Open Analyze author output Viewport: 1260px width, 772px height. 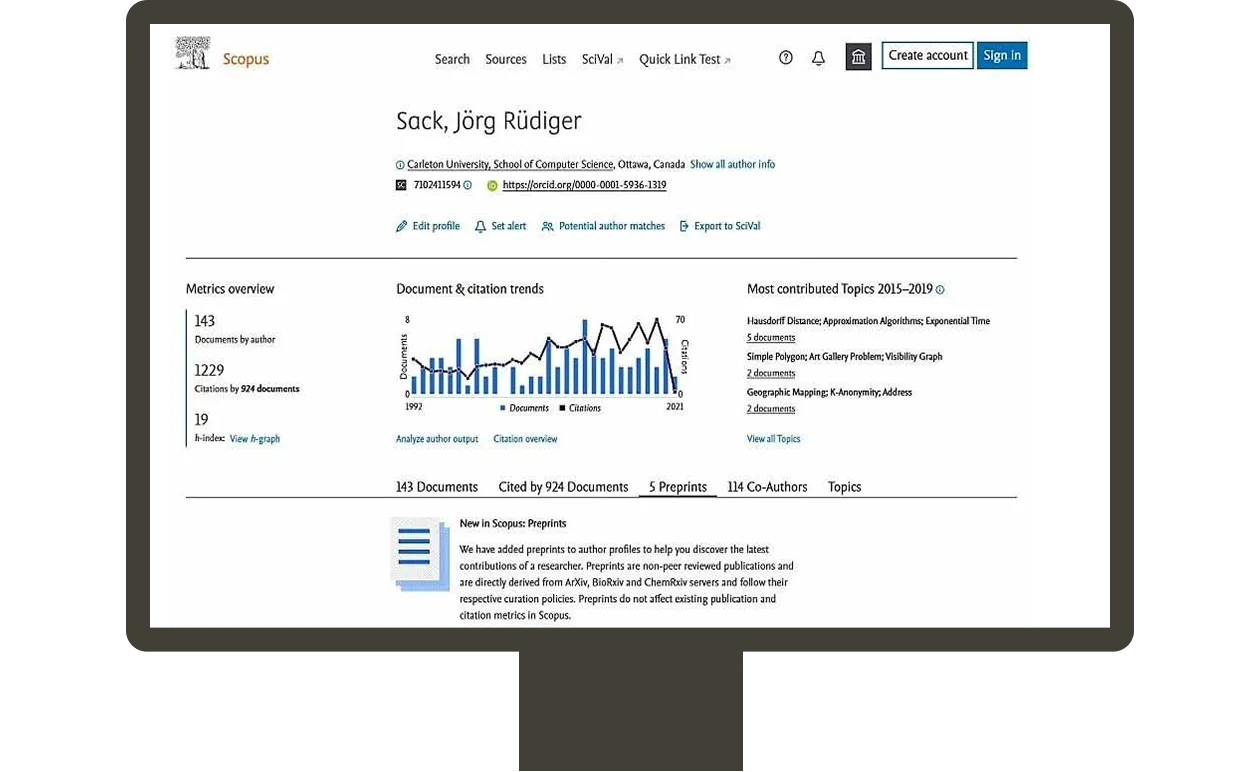pyautogui.click(x=437, y=438)
